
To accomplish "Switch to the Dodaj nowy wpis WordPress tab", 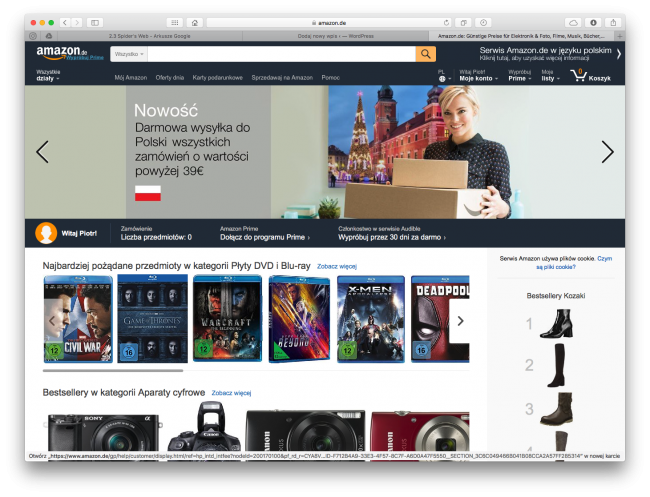I will pos(335,36).
